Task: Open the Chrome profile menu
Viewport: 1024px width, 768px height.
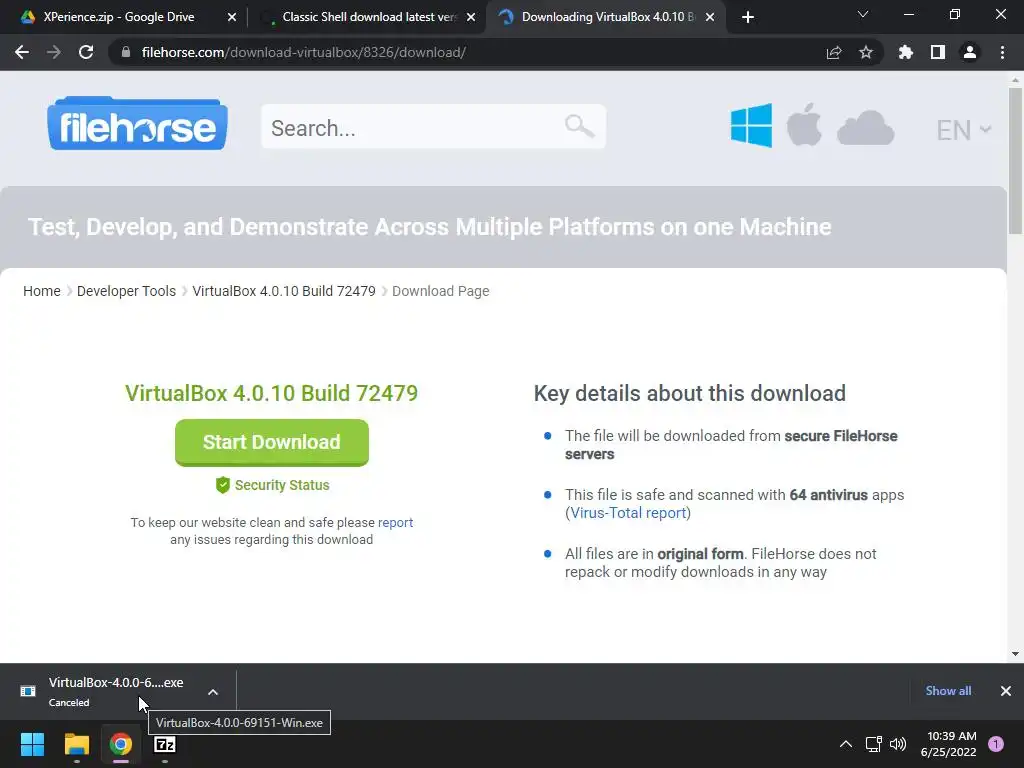Action: click(x=970, y=52)
